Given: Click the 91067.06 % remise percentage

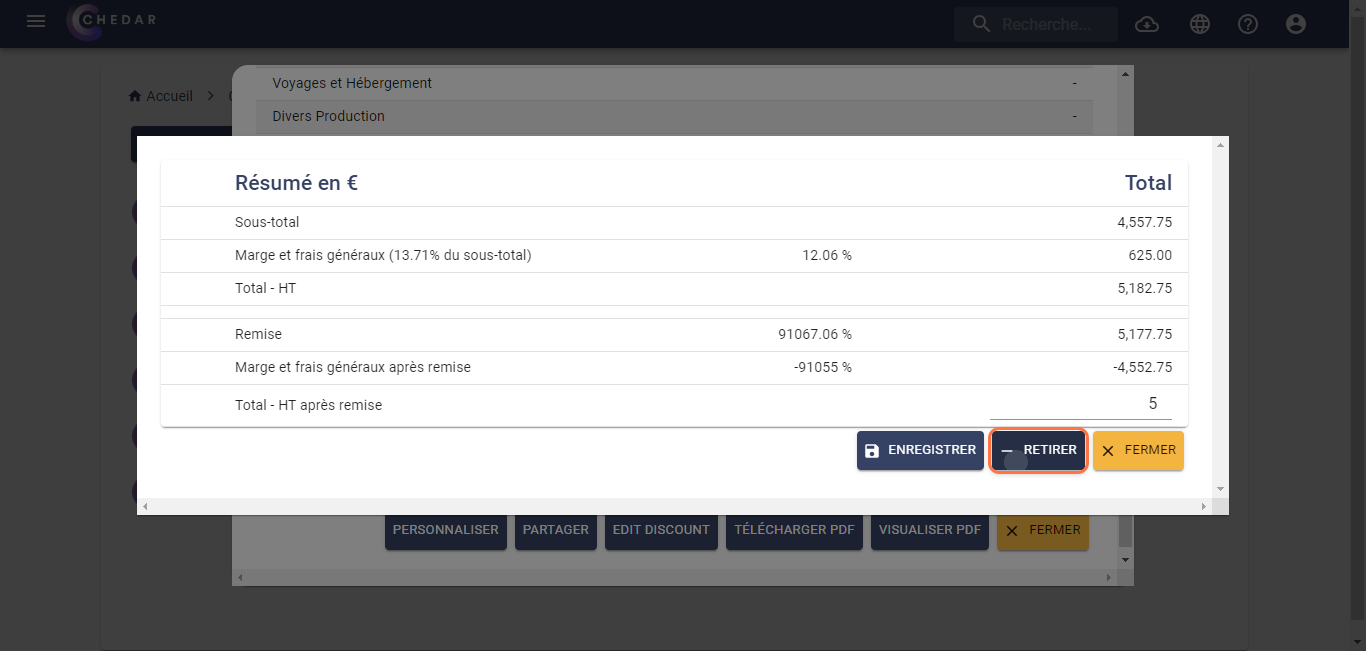Looking at the screenshot, I should (815, 334).
